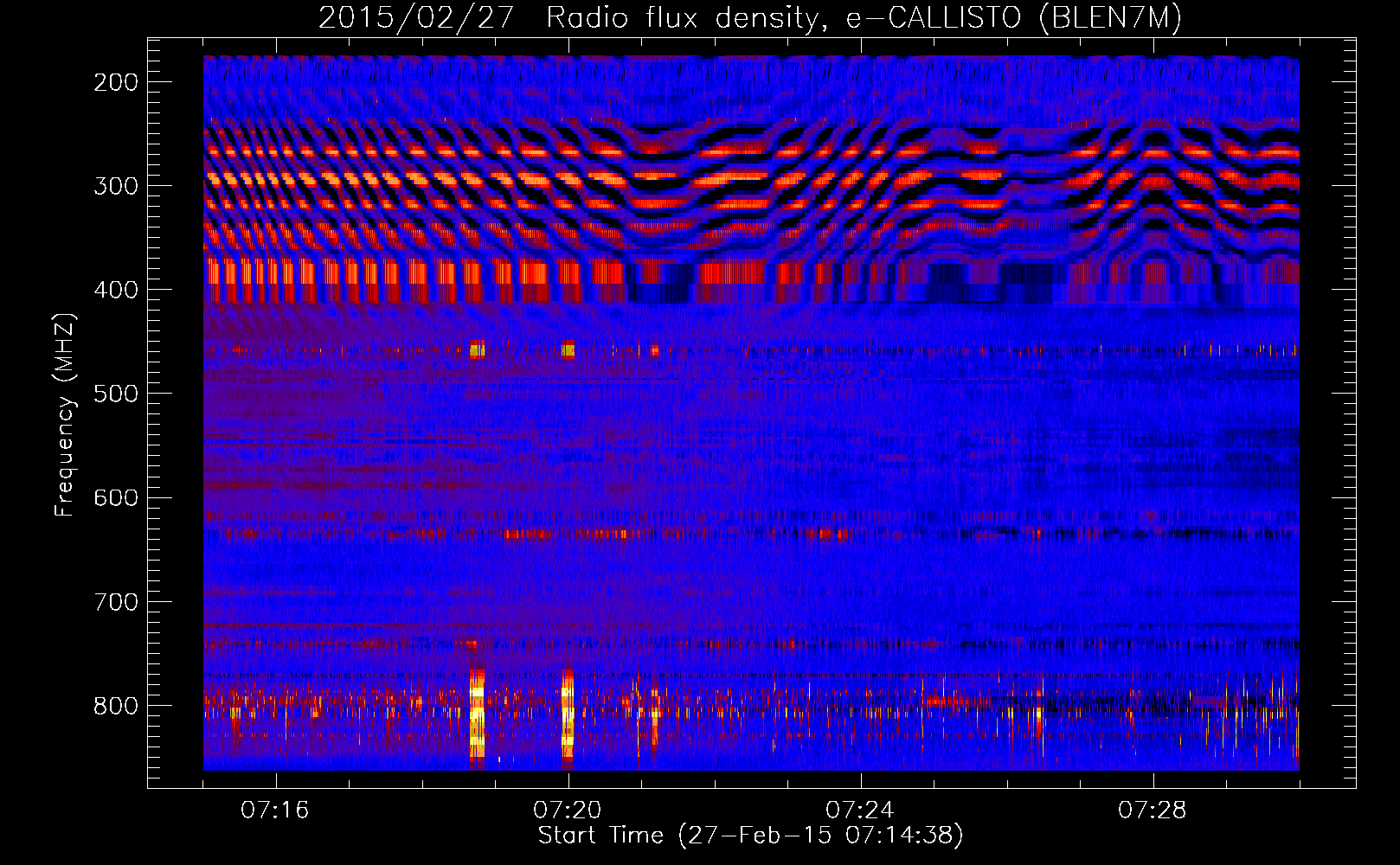Click the 700 frequency tick label
The image size is (1400, 865).
[116, 601]
